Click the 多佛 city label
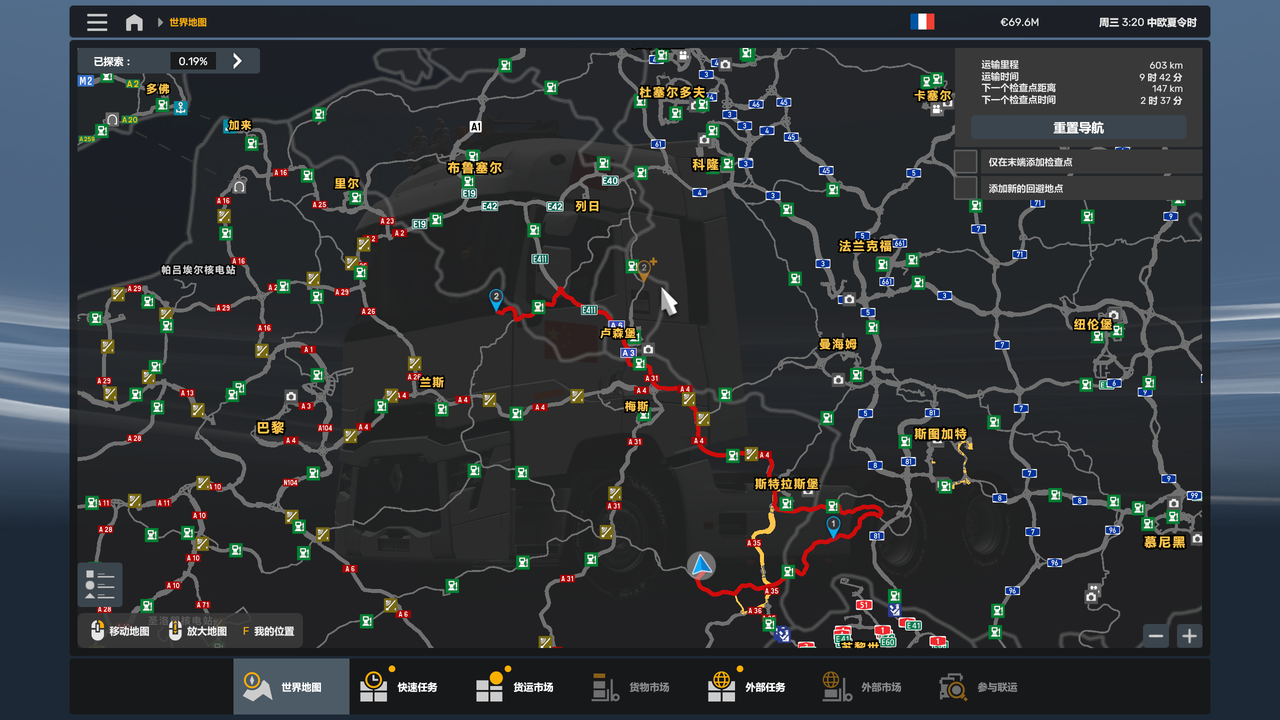The height and width of the screenshot is (720, 1280). [158, 88]
